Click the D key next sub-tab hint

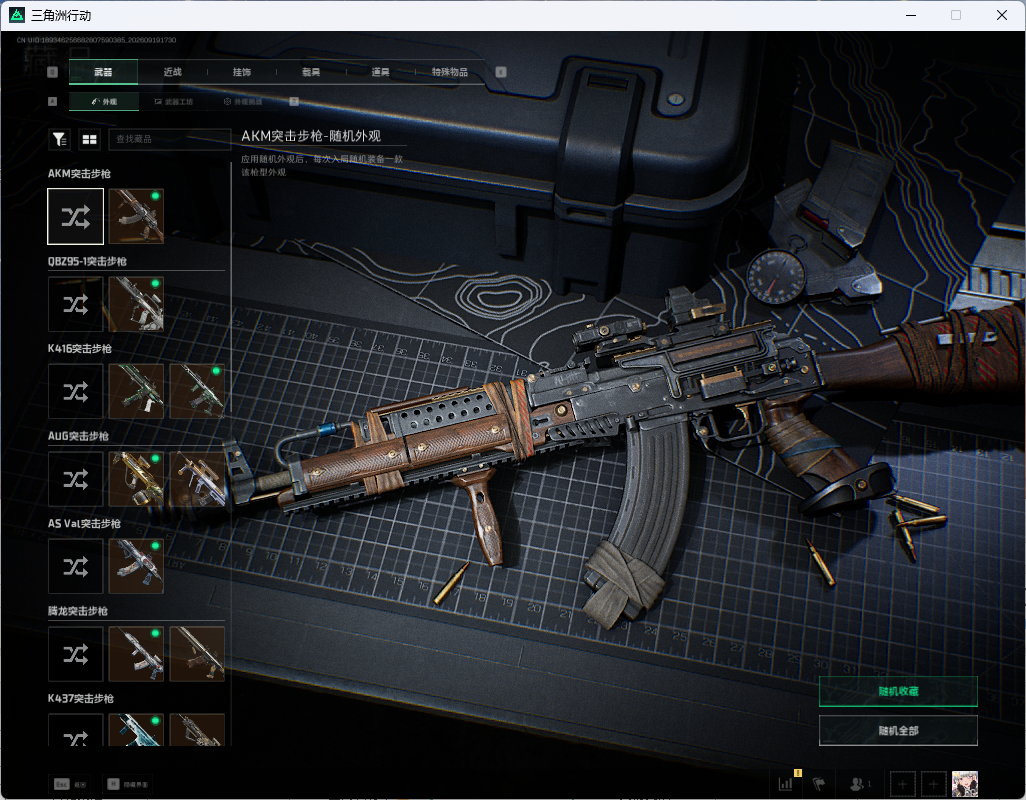(294, 101)
